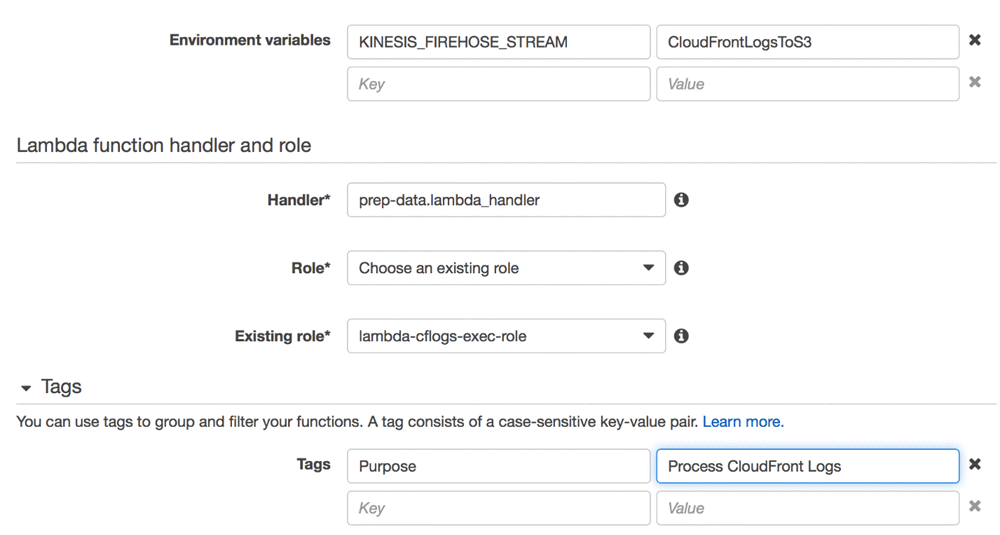Edit the Handler text field
Screen dimensions: 1000x535
point(505,200)
